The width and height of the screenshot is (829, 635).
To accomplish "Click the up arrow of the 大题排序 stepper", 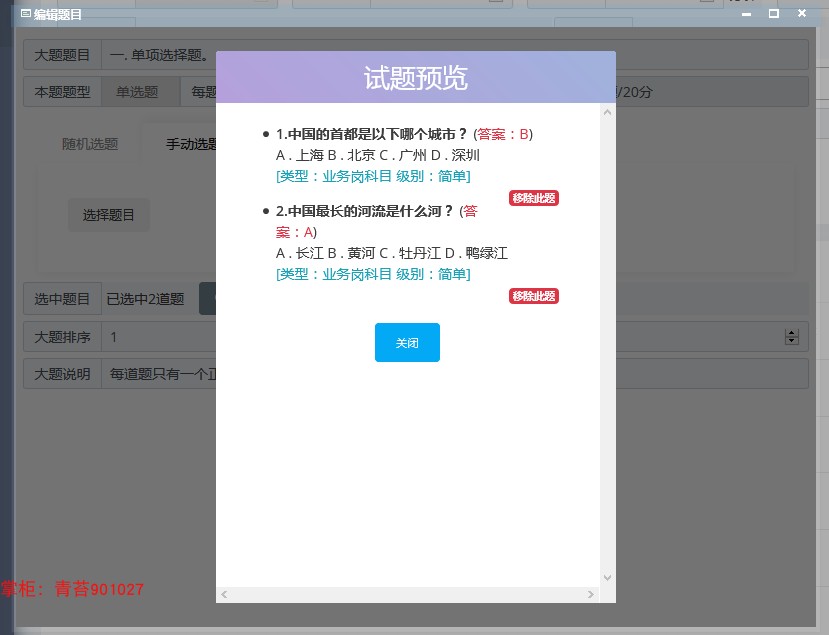I will point(792,332).
